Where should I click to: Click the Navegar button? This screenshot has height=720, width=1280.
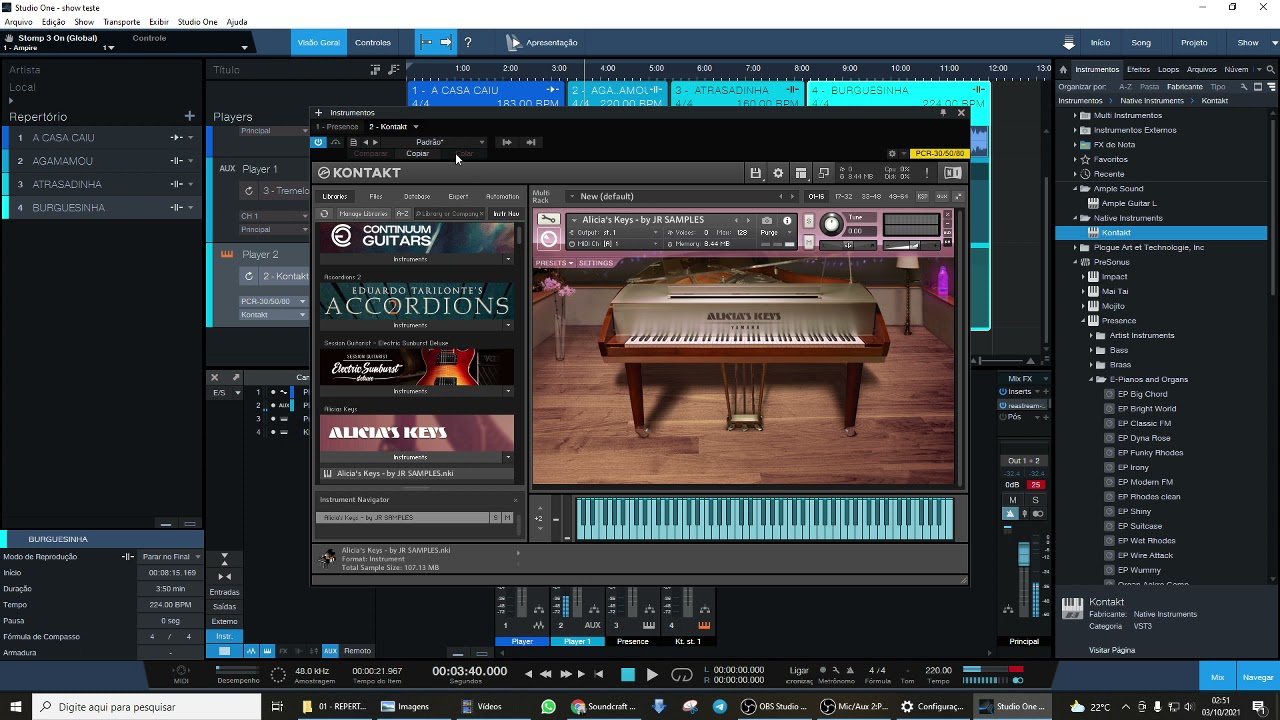click(1258, 677)
